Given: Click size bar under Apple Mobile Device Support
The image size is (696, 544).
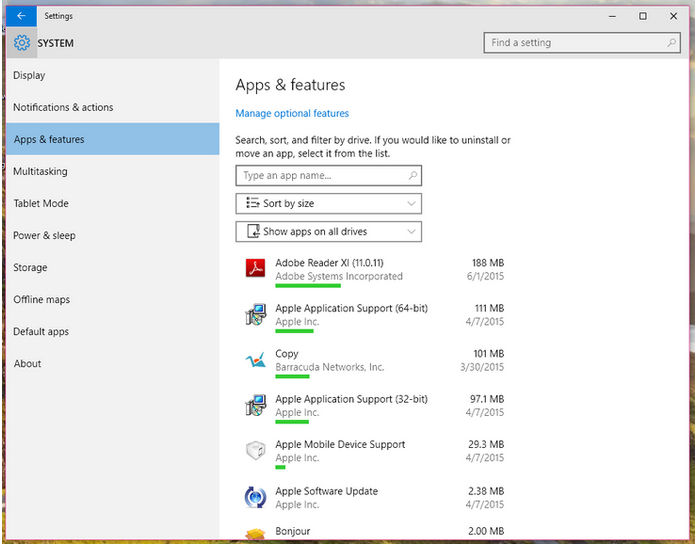Looking at the screenshot, I should [280, 467].
